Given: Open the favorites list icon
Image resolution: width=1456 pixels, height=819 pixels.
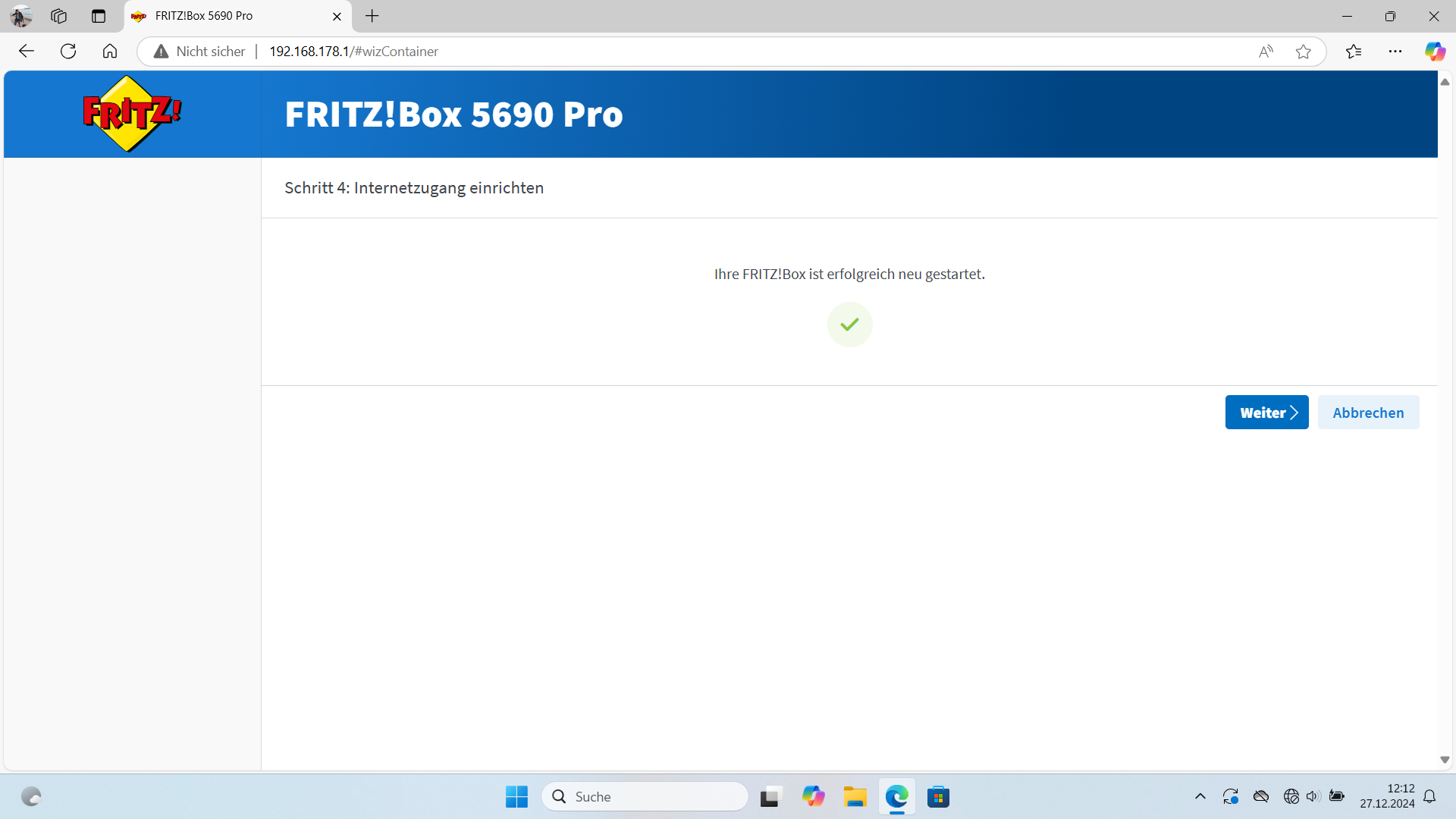Looking at the screenshot, I should click(1354, 51).
